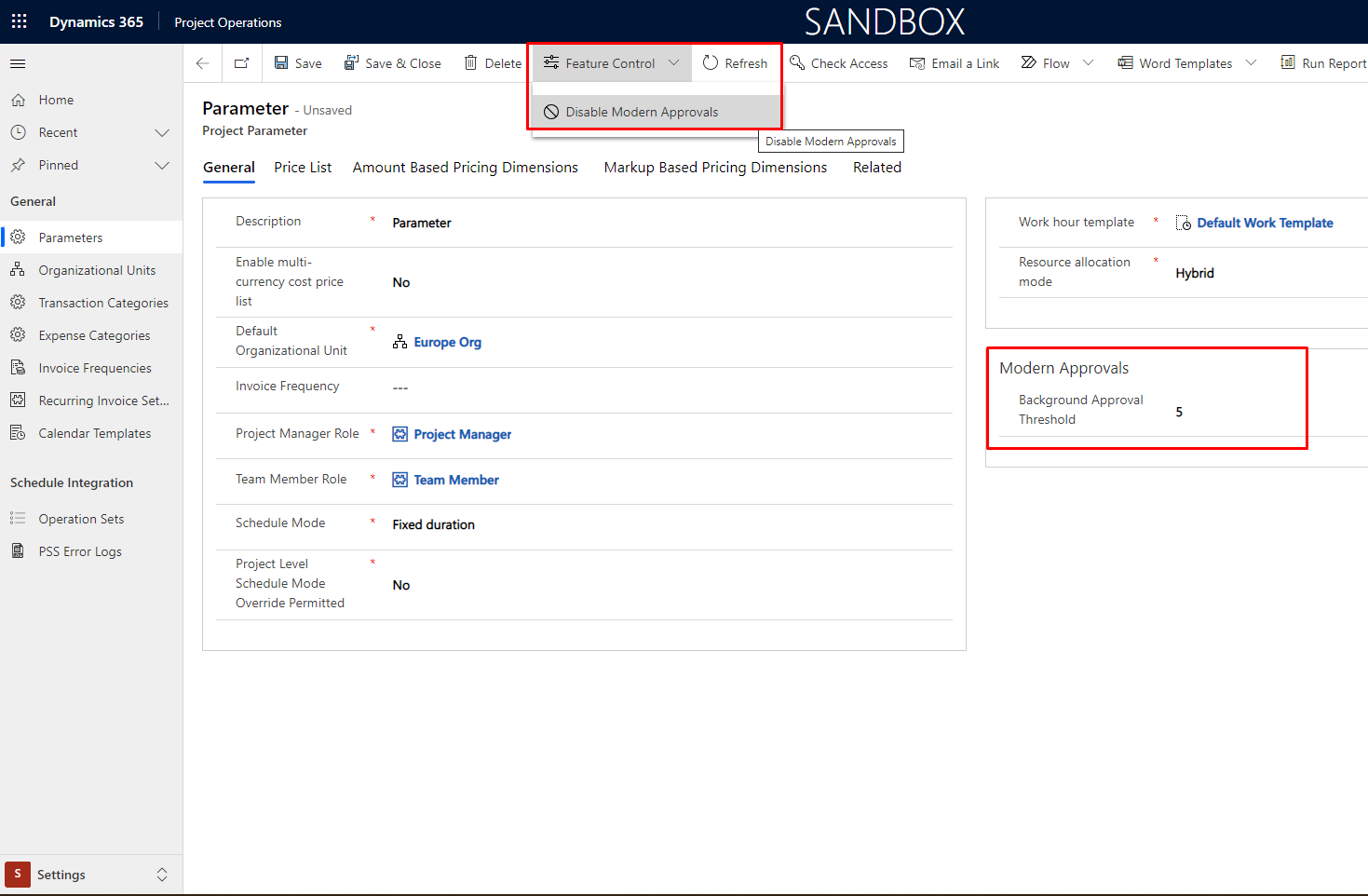Delete the parameter record
This screenshot has width=1368, height=896.
[x=493, y=63]
